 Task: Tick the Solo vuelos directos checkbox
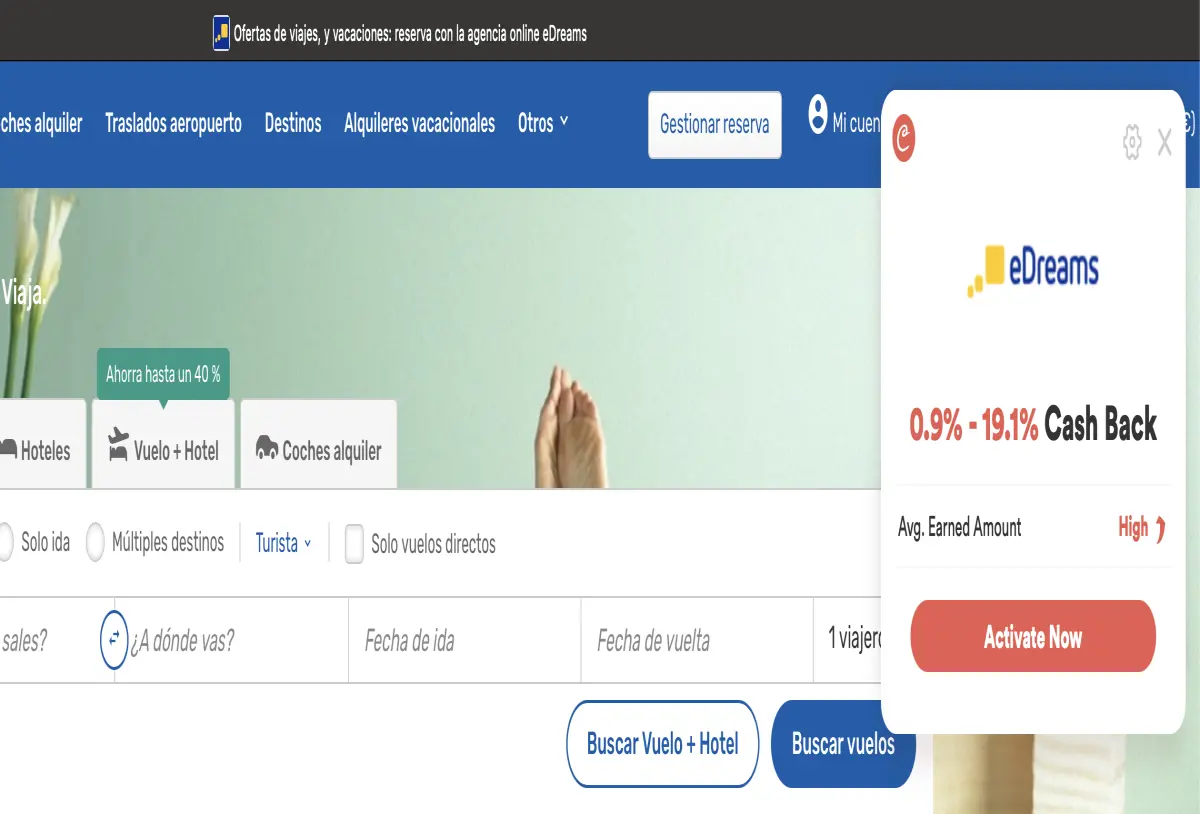354,544
